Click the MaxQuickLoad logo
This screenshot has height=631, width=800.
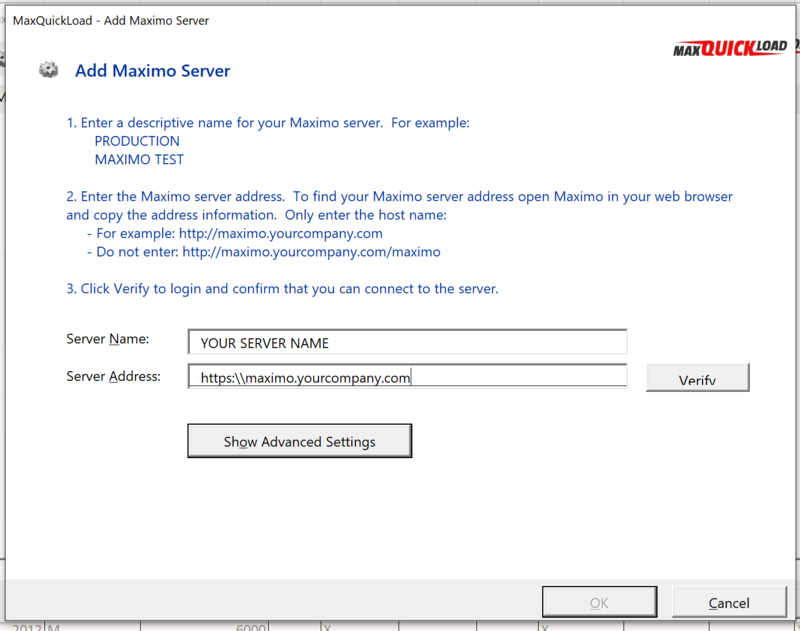731,48
